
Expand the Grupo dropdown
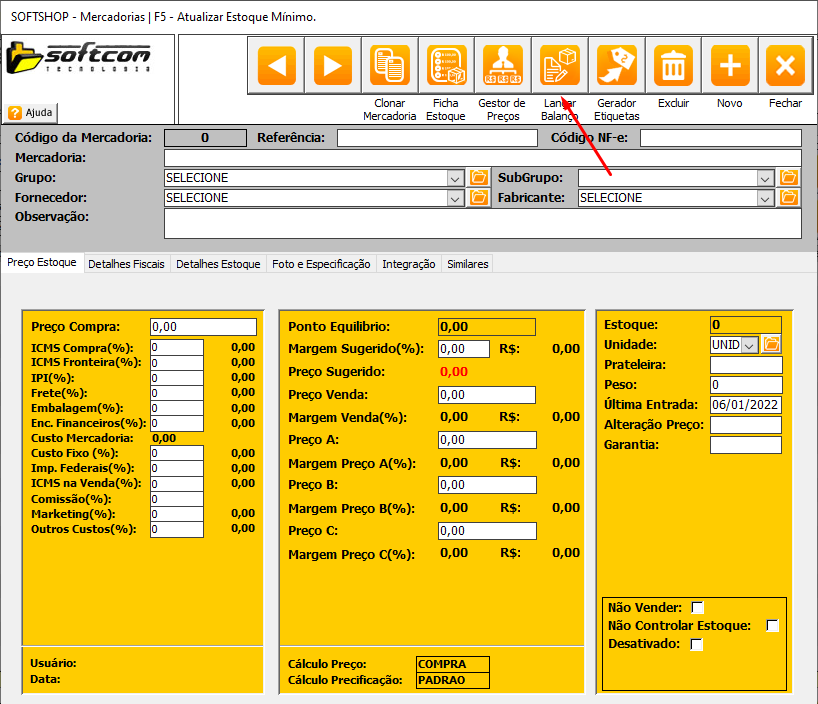point(455,178)
